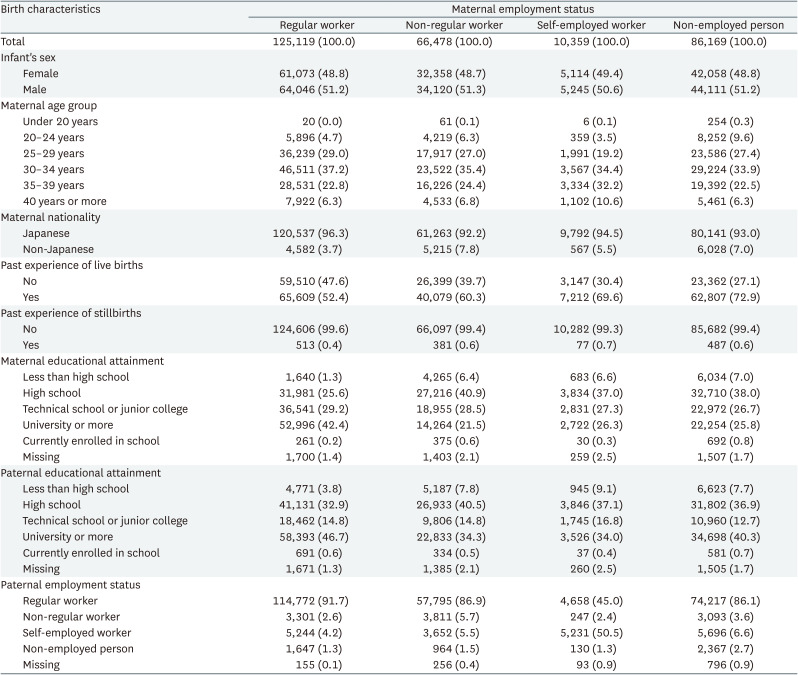The width and height of the screenshot is (798, 675).
Task: Click the 'Total' row label
Action: [15, 42]
